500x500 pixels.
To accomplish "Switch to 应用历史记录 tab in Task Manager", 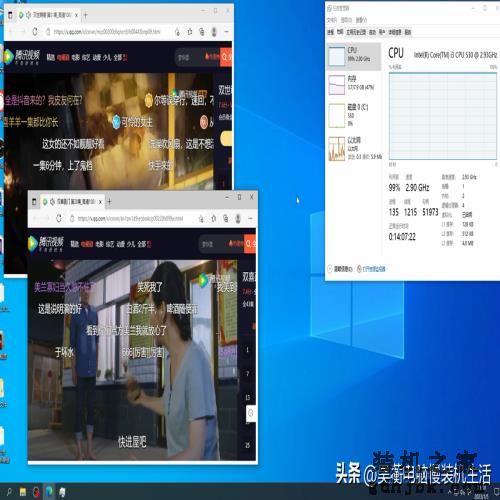I will [x=356, y=32].
